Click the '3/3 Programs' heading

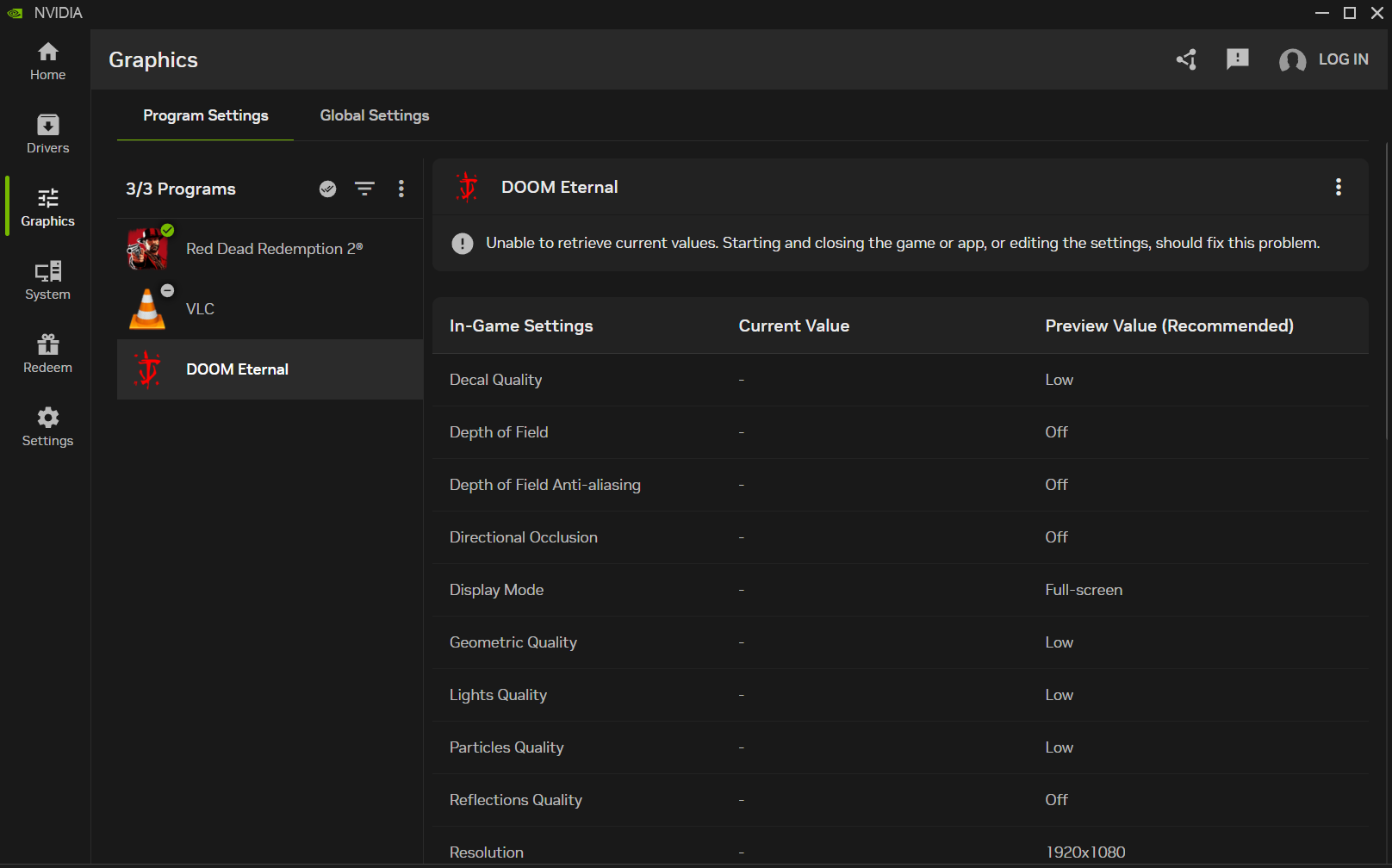click(x=181, y=189)
